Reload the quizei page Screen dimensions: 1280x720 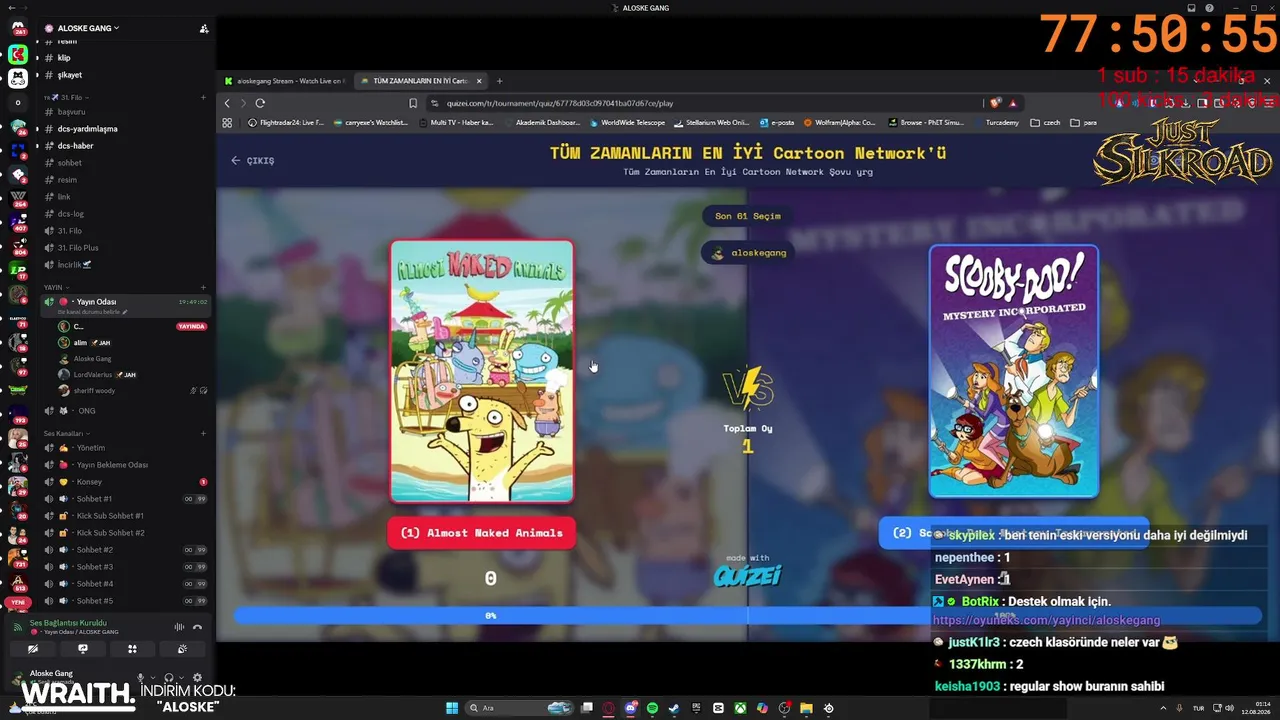(260, 103)
